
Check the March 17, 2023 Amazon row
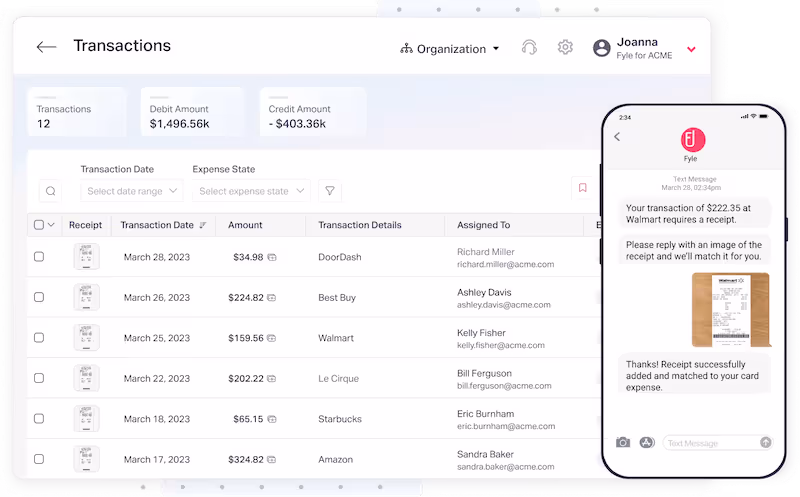(39, 459)
